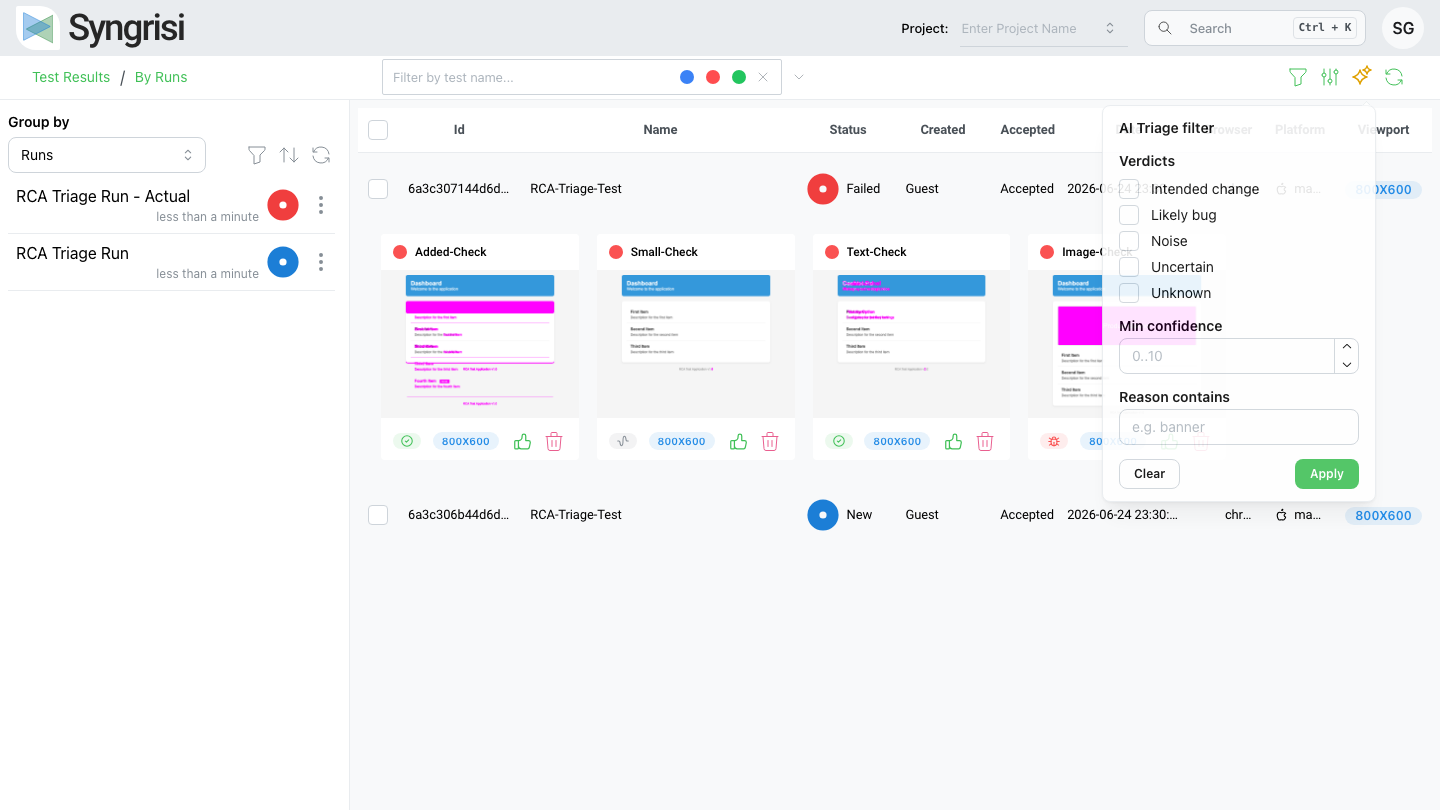Check the Likely bug verdict
Screen dimensions: 1440x810
click(x=1129, y=215)
